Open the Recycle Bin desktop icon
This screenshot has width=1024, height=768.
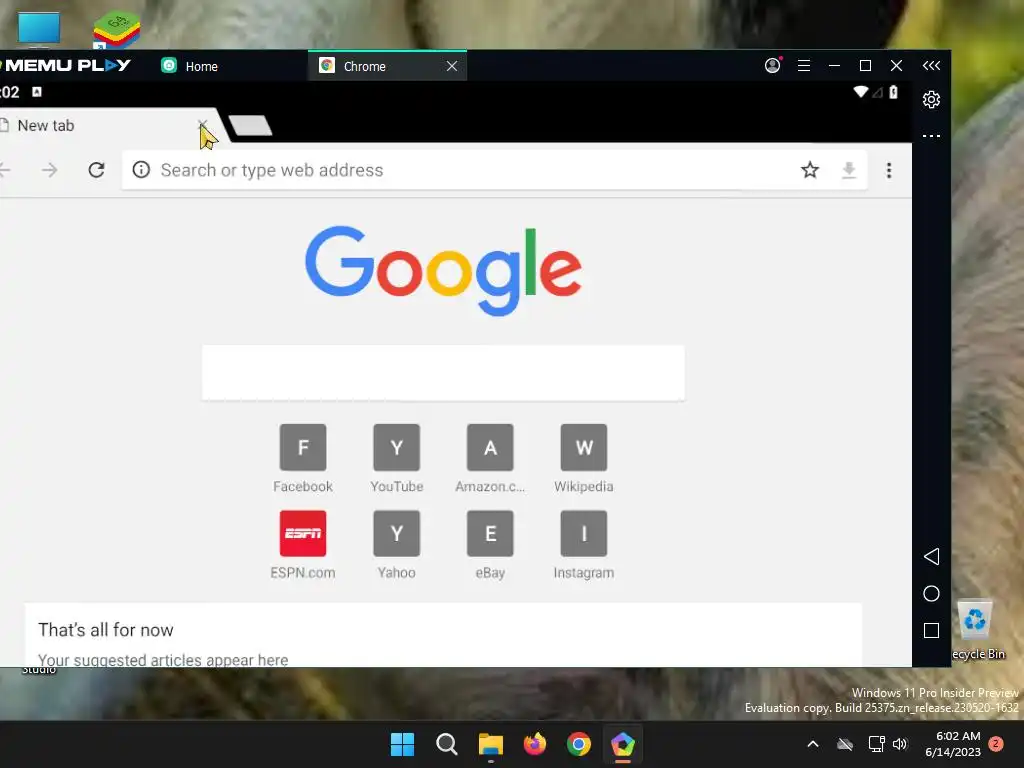click(x=978, y=630)
